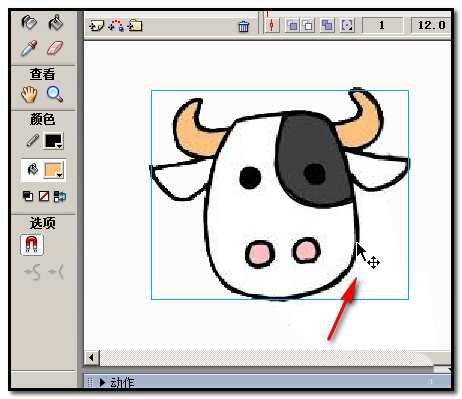Select the Hand tool
Image resolution: width=462 pixels, height=399 pixels.
(x=29, y=94)
